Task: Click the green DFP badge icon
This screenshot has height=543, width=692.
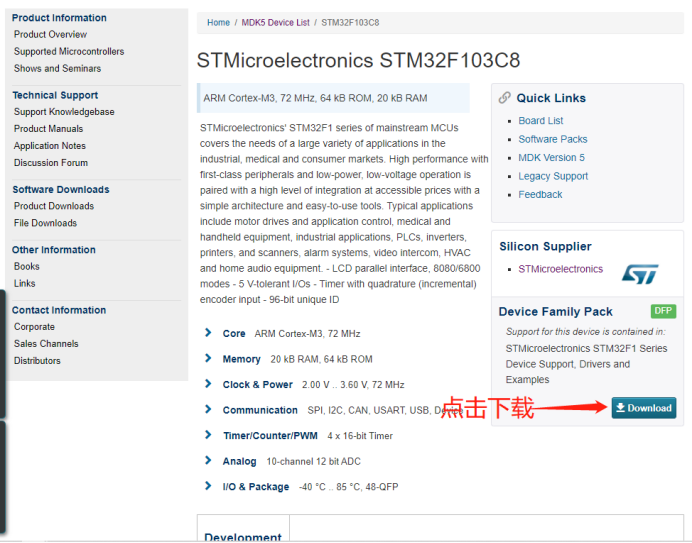Action: coord(663,311)
